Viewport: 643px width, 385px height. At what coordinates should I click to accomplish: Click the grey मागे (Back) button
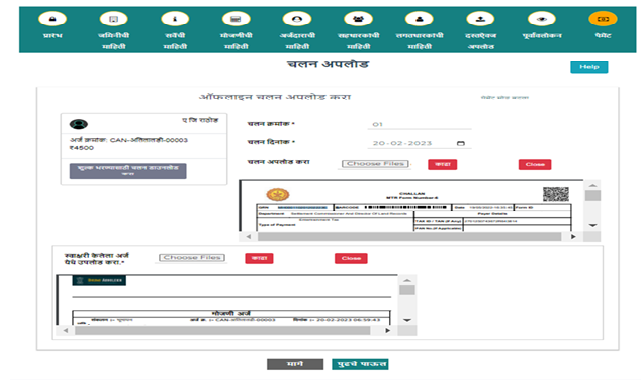pos(295,364)
